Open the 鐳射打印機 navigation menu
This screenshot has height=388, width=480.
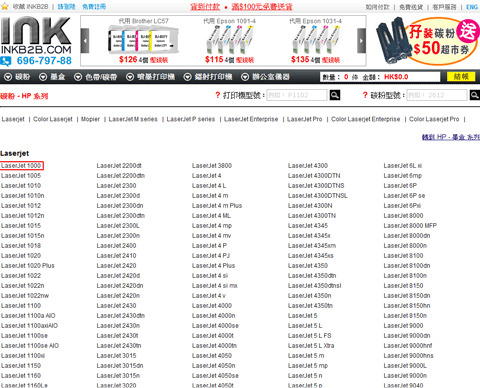[208, 77]
